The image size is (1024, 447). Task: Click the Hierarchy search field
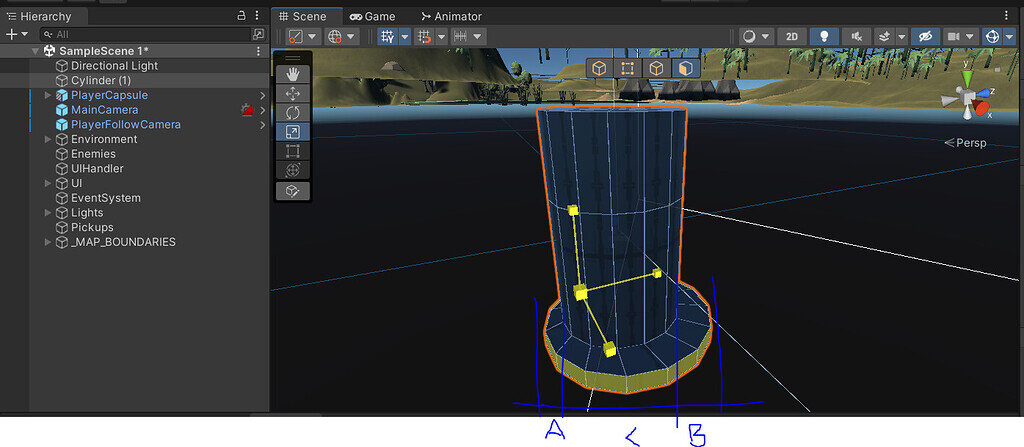pyautogui.click(x=150, y=34)
